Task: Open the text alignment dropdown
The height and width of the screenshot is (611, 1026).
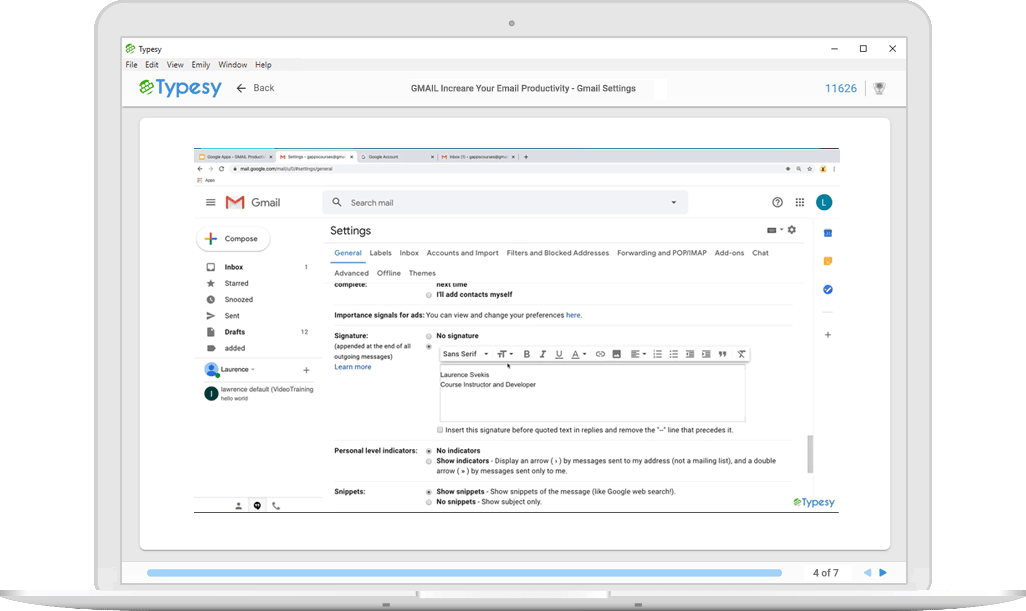Action: pos(638,354)
